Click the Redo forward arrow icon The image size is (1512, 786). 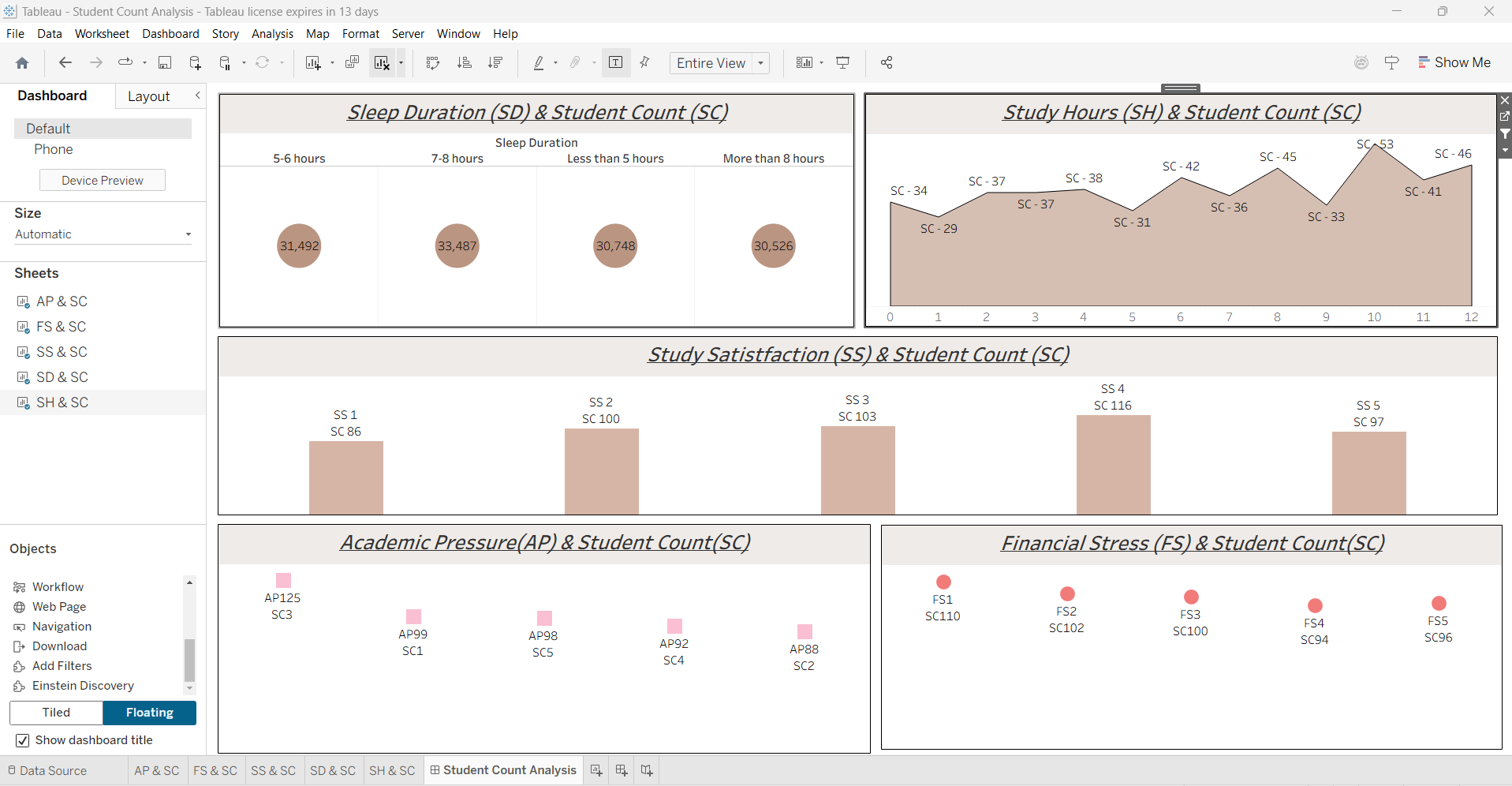pyautogui.click(x=96, y=62)
